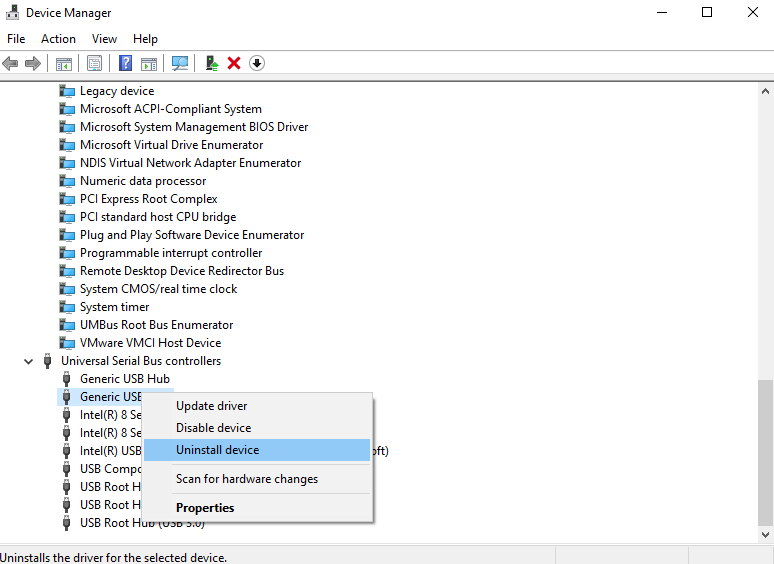Click the Disable device down-arrow icon
The height and width of the screenshot is (564, 774).
(257, 63)
